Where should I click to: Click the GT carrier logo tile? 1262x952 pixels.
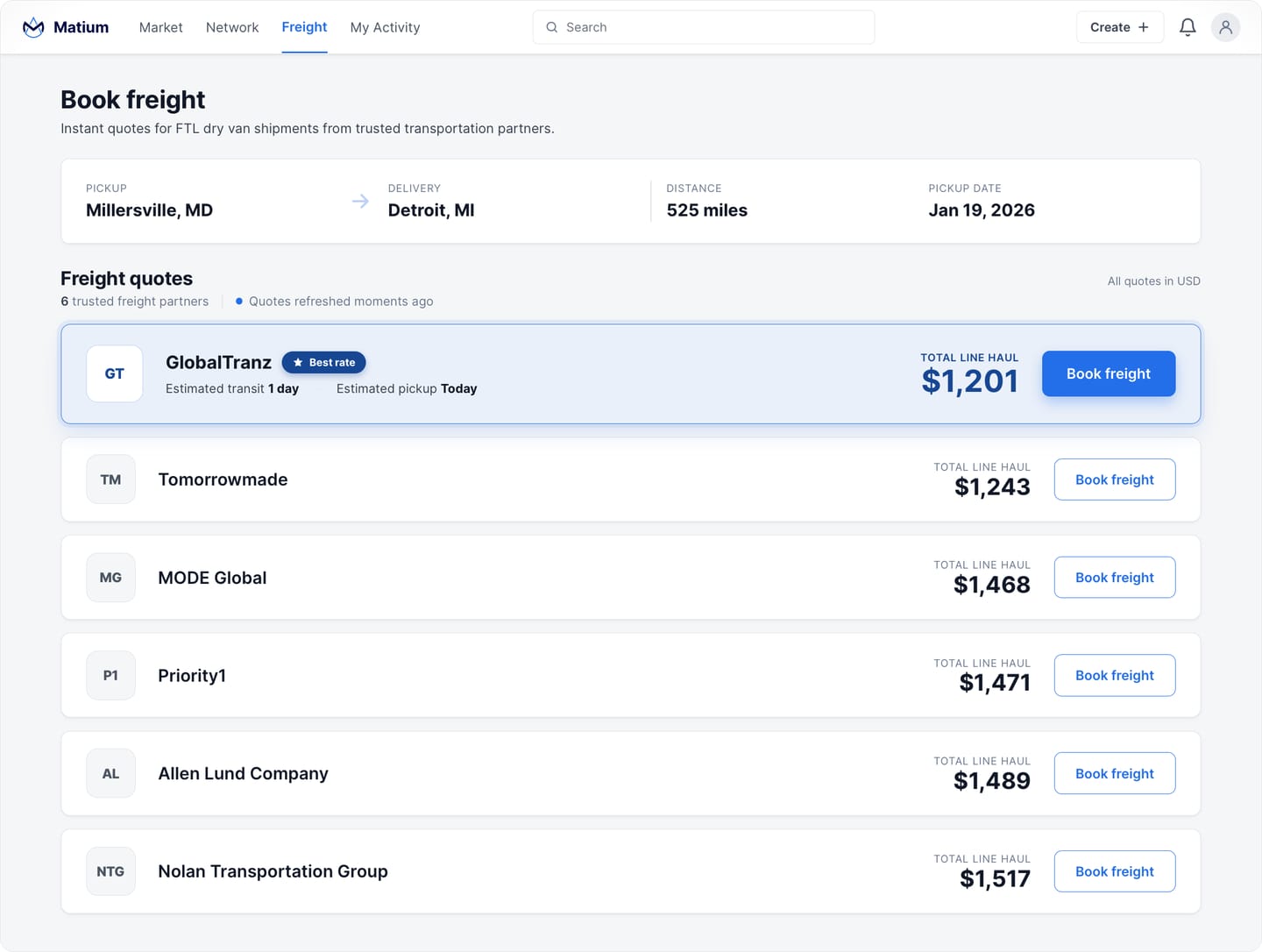click(115, 373)
